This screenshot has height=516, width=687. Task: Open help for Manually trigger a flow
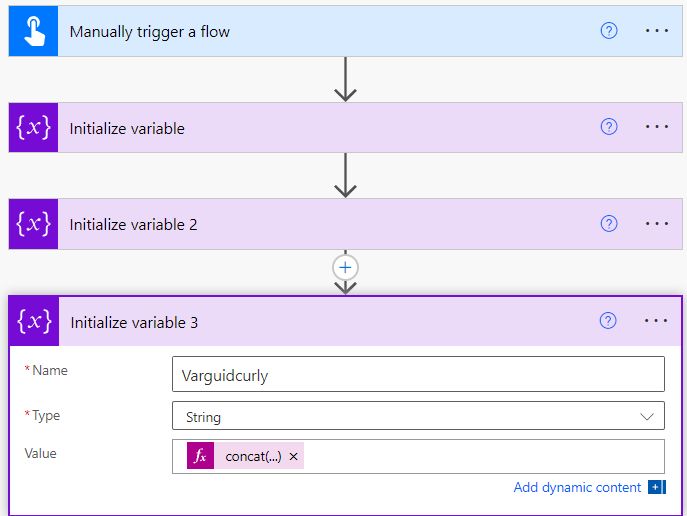coord(609,31)
